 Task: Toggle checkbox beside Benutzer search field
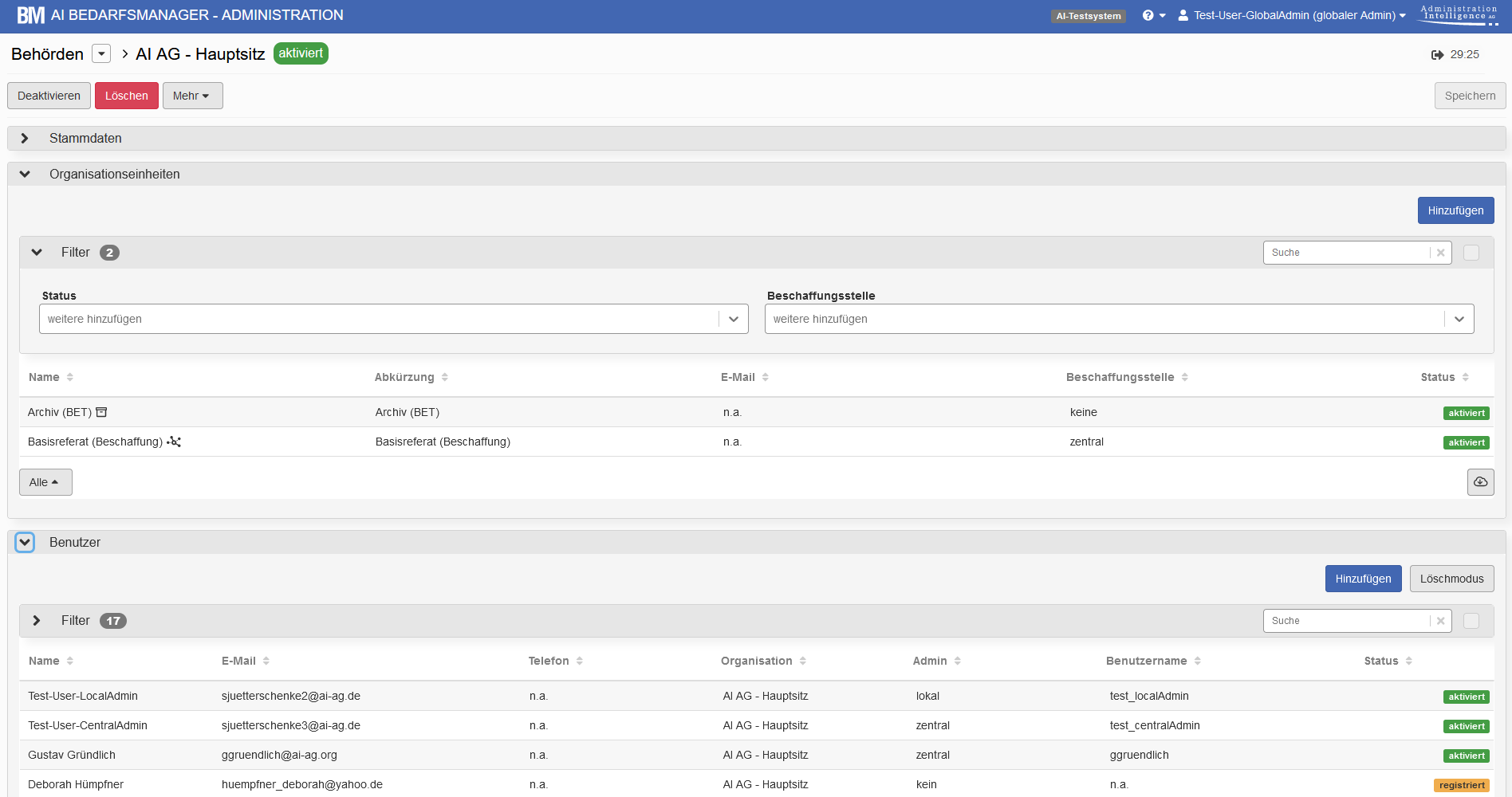1471,621
